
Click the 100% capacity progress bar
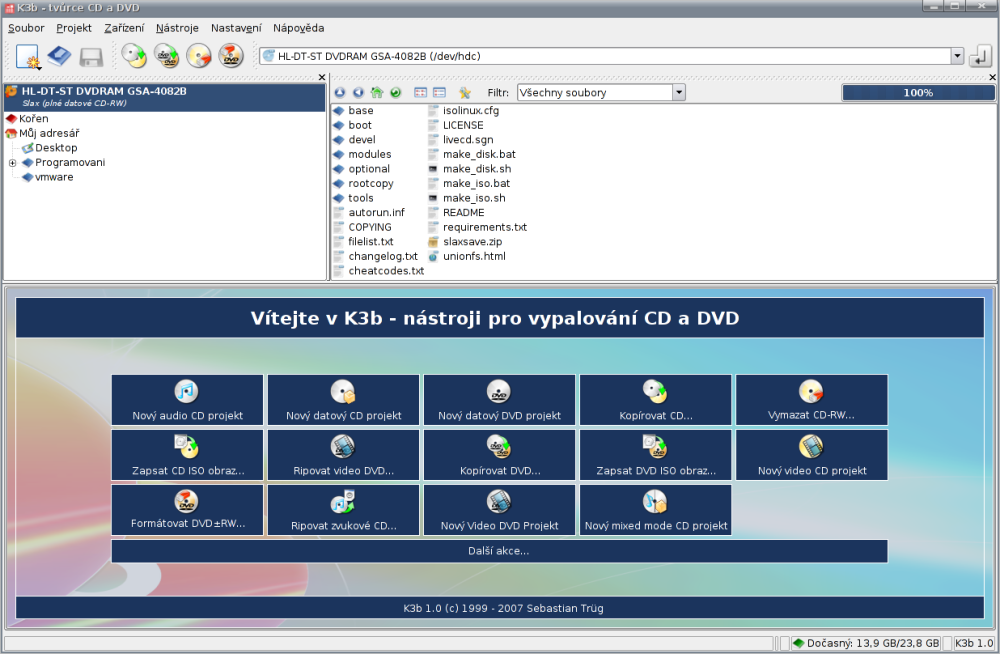coord(918,93)
